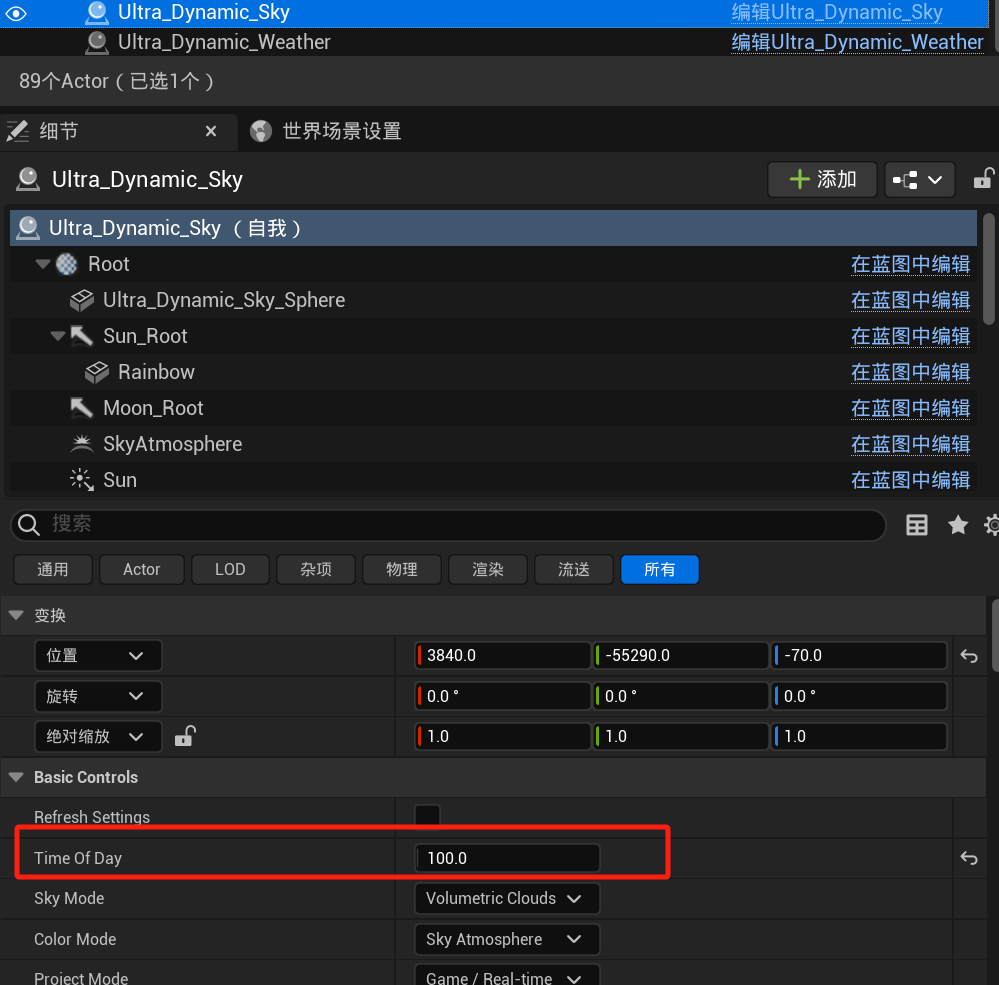Open the property matrix table icon
The image size is (999, 985).
click(917, 525)
